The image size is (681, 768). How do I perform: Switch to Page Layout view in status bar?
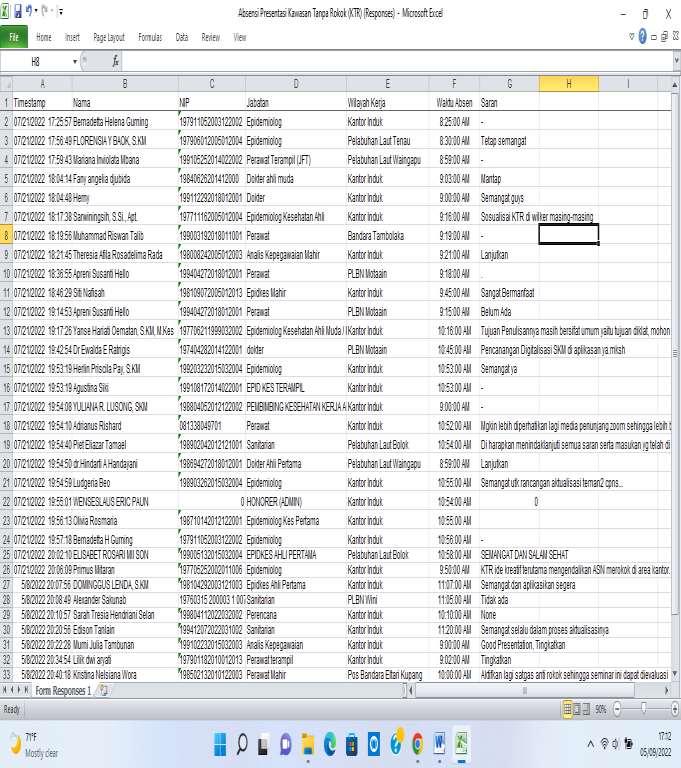tap(577, 709)
